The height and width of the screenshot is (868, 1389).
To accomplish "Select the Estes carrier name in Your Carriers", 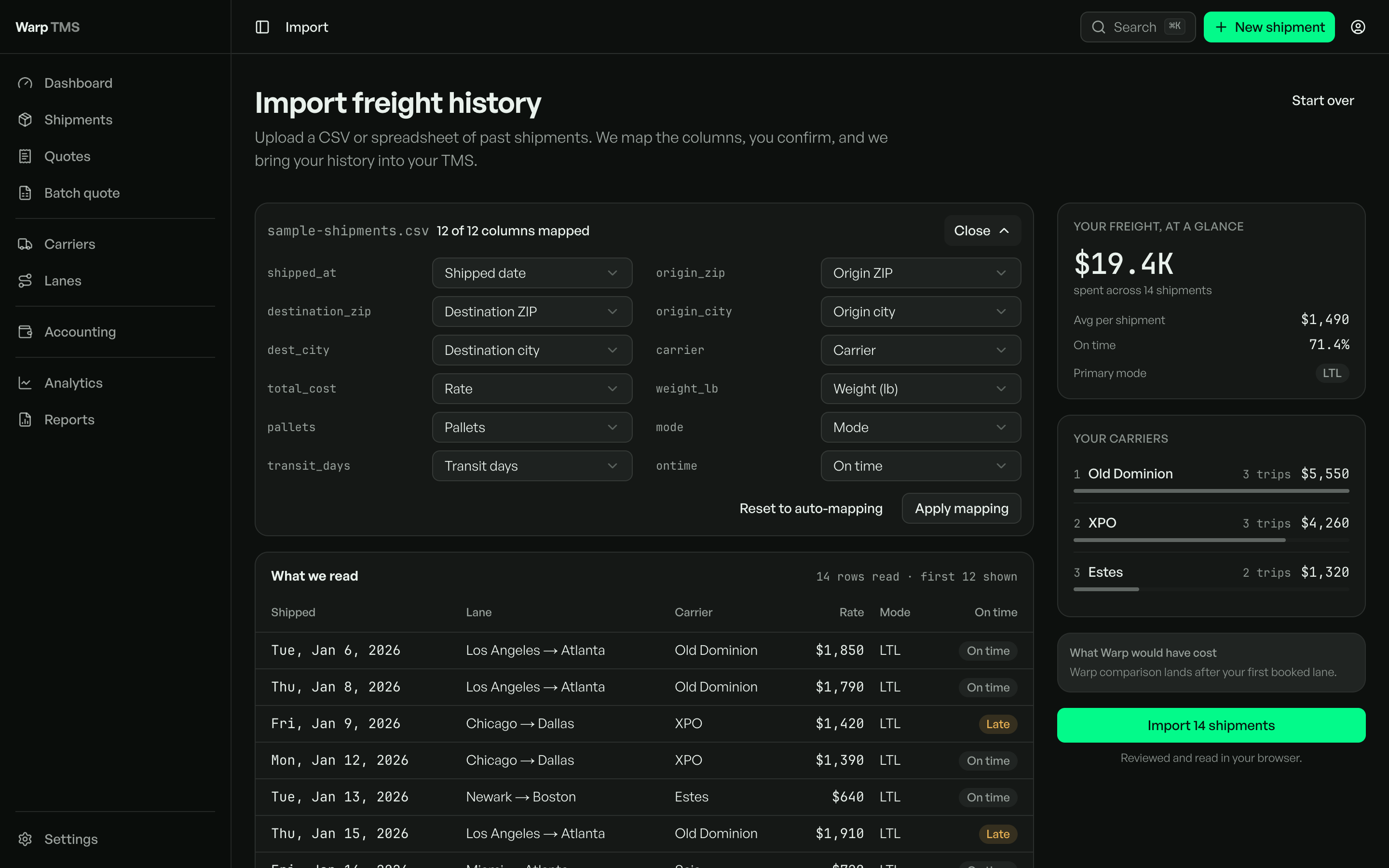I will point(1105,572).
